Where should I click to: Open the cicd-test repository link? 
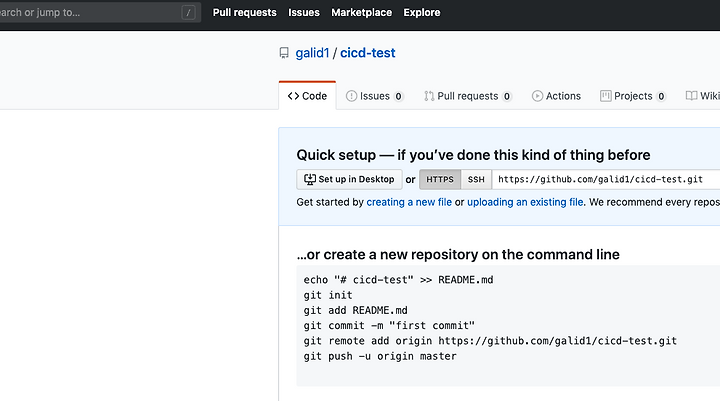[x=367, y=53]
